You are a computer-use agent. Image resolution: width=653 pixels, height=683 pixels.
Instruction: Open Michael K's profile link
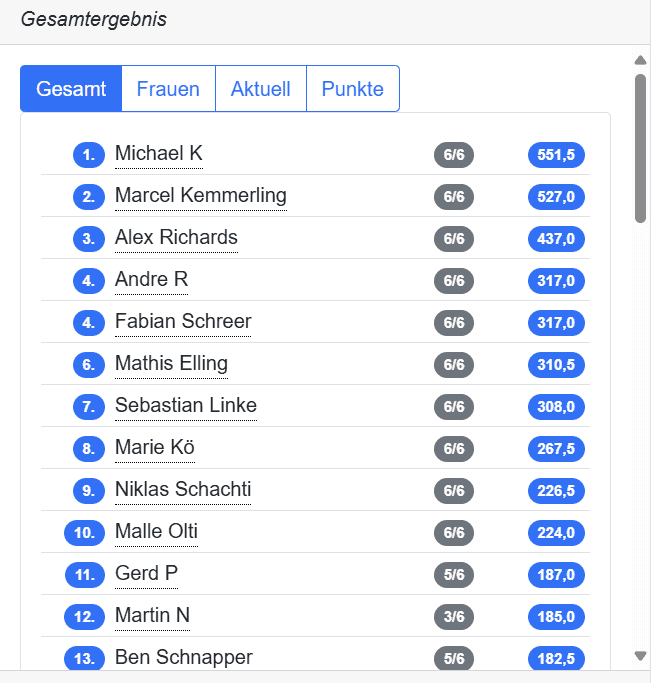point(159,154)
